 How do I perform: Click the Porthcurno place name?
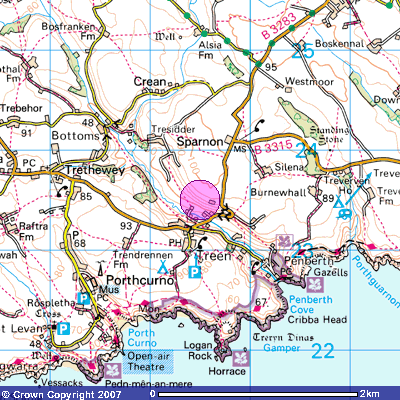click(140, 280)
